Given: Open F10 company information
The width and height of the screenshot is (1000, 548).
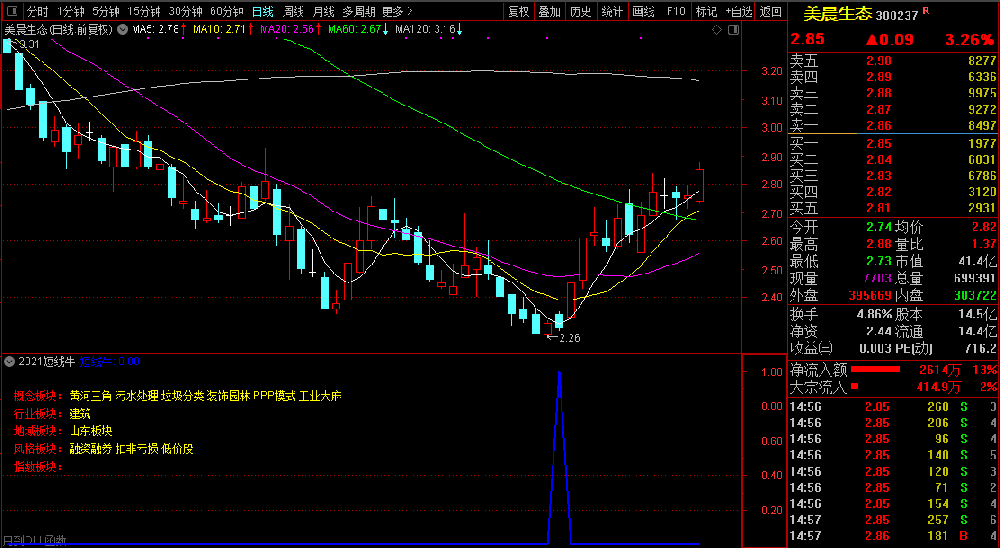Looking at the screenshot, I should [x=676, y=12].
